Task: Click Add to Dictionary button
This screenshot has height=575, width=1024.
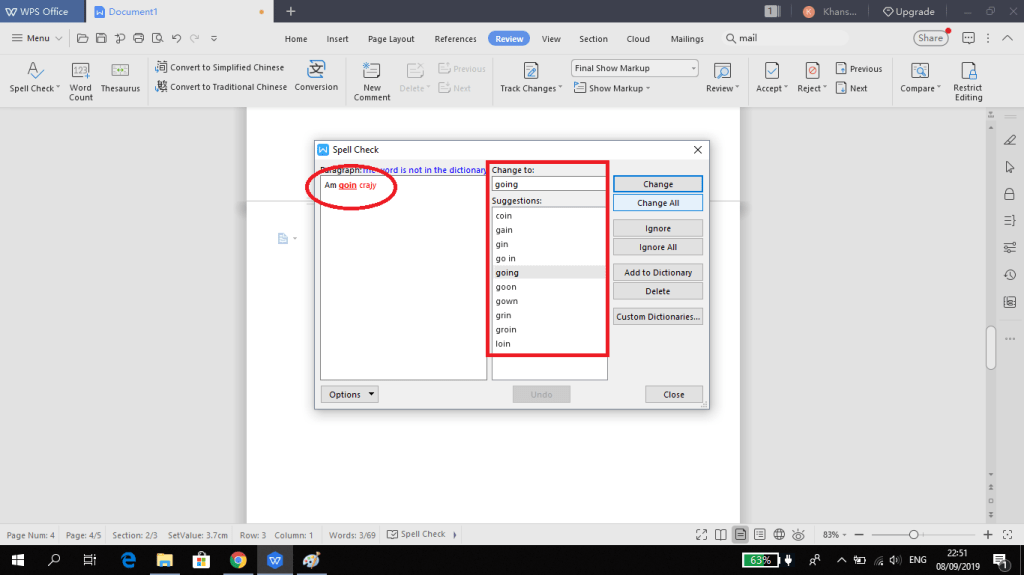Action: [x=657, y=272]
